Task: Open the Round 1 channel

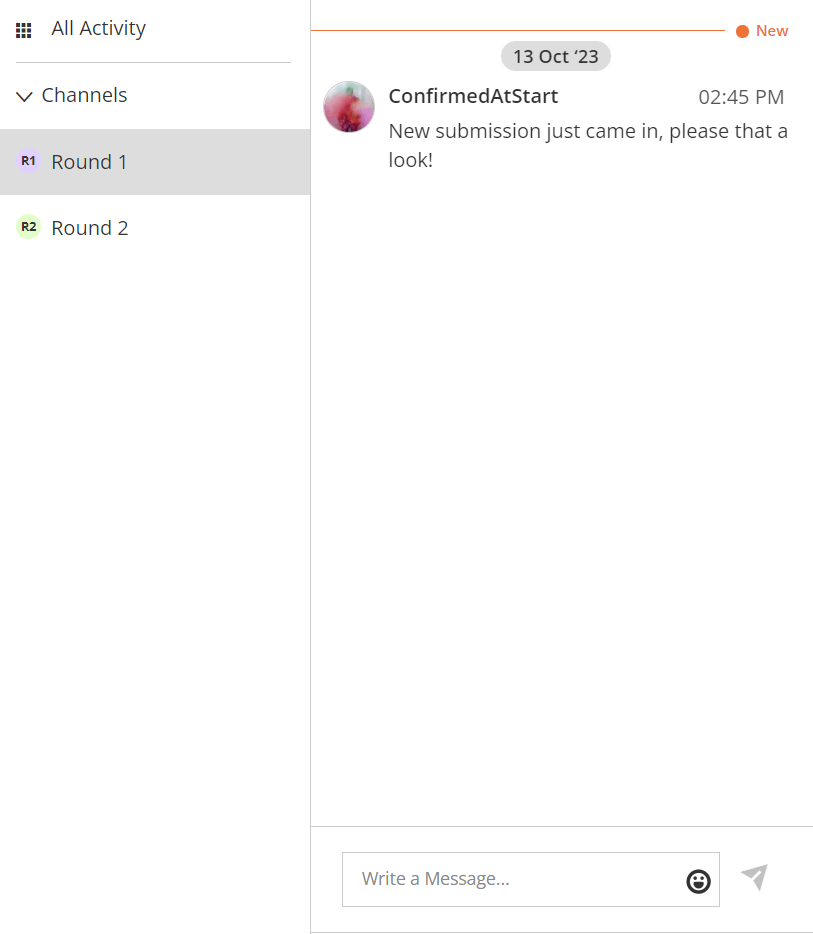Action: (x=155, y=162)
